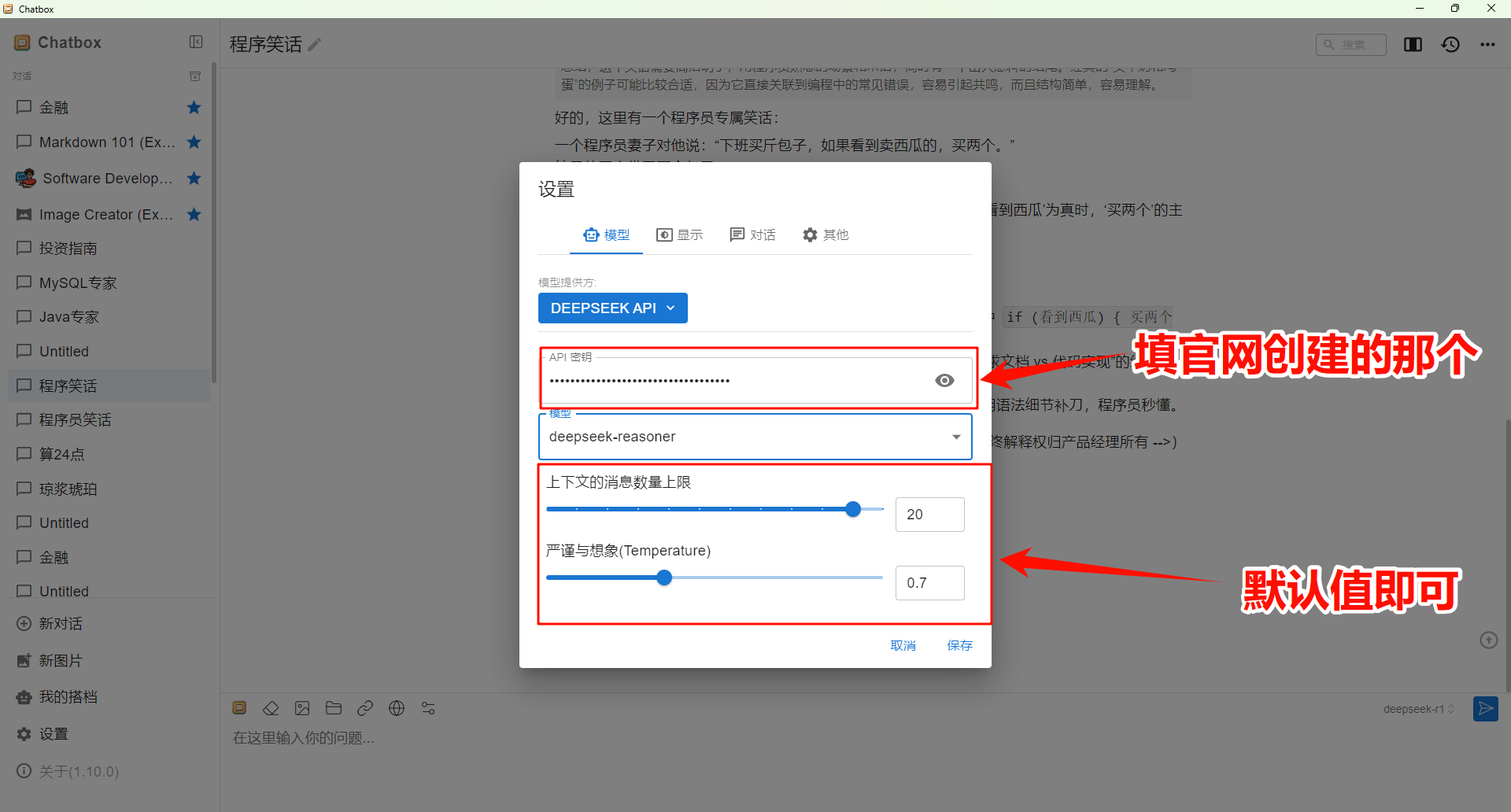Click the temperature value field 0.7
The height and width of the screenshot is (812, 1511).
(929, 583)
